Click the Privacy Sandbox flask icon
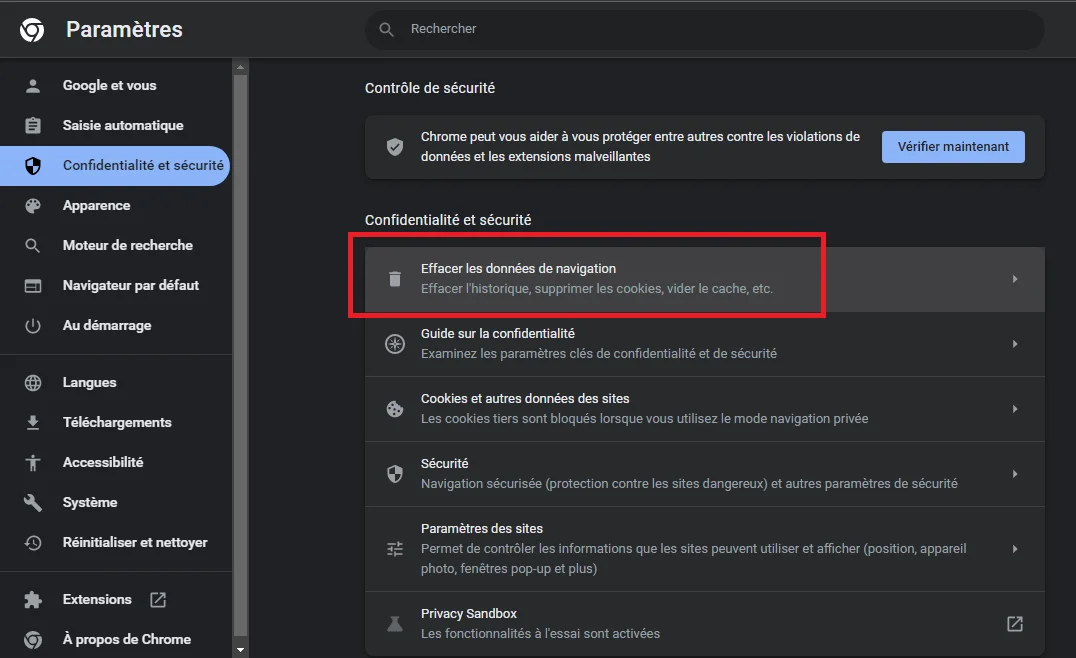Screen dimensions: 1076x658 pyautogui.click(x=395, y=624)
